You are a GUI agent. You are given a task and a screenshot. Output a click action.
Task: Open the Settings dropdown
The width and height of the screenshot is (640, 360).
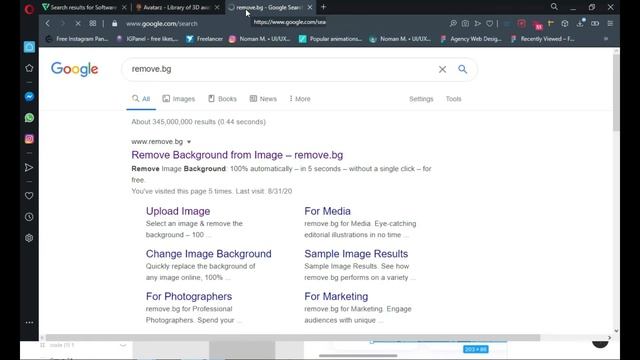pyautogui.click(x=421, y=99)
